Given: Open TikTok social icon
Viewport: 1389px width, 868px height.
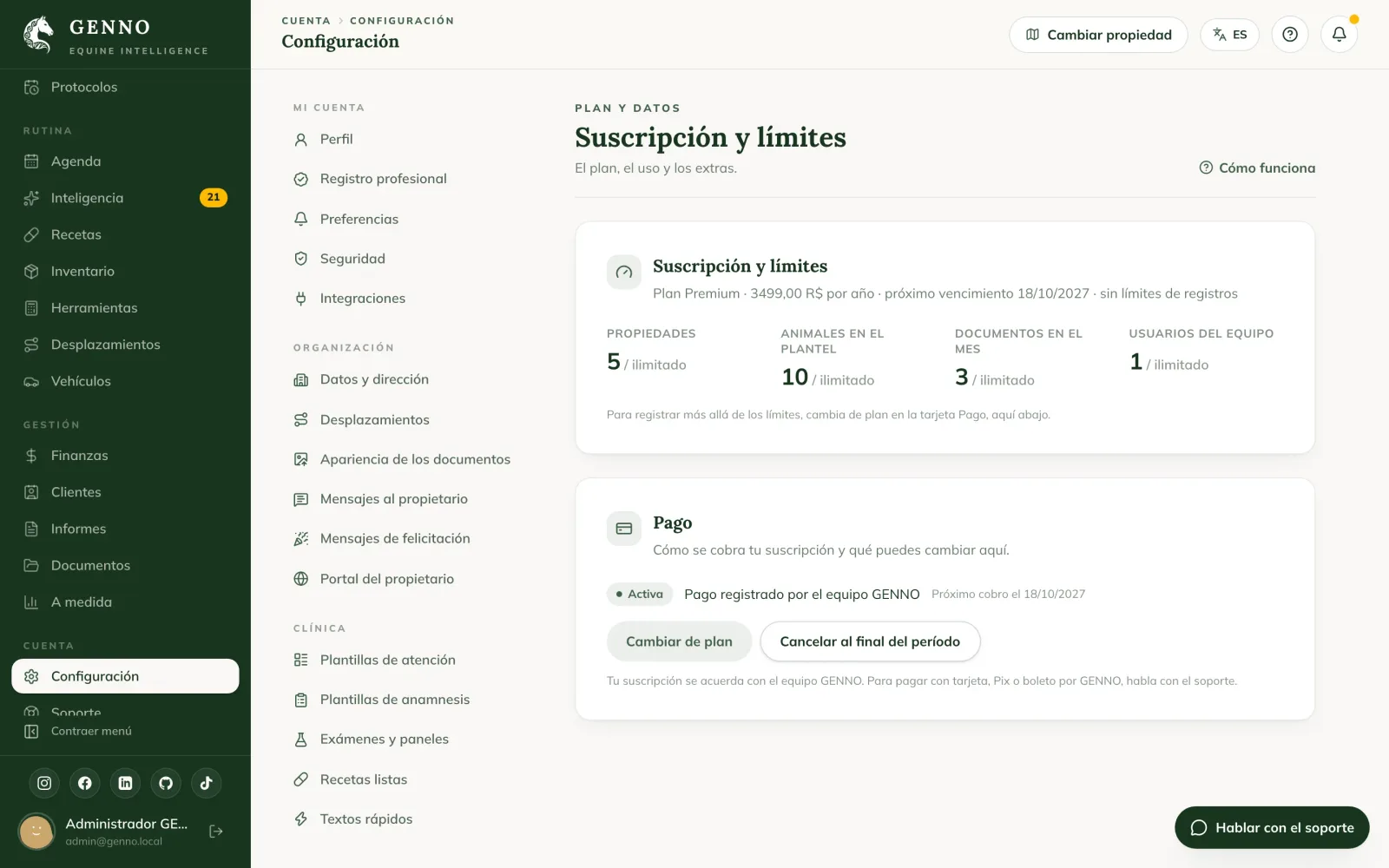Looking at the screenshot, I should [207, 783].
